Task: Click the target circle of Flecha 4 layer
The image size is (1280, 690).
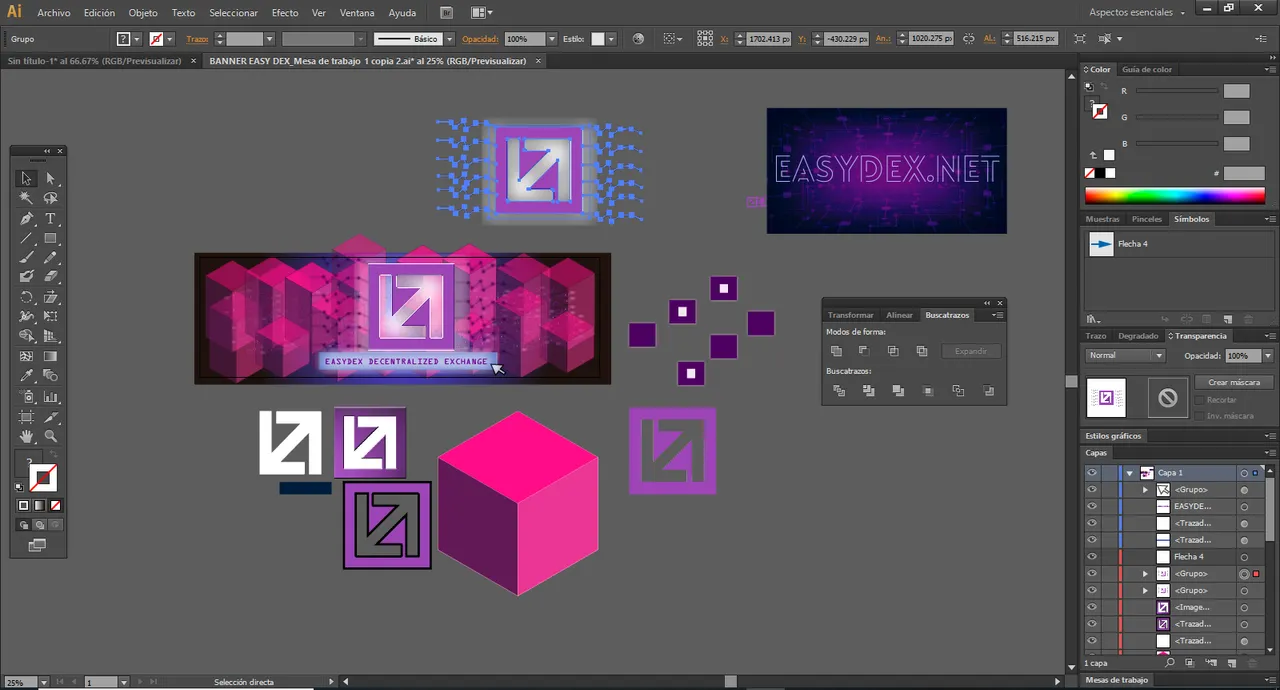Action: [x=1244, y=557]
